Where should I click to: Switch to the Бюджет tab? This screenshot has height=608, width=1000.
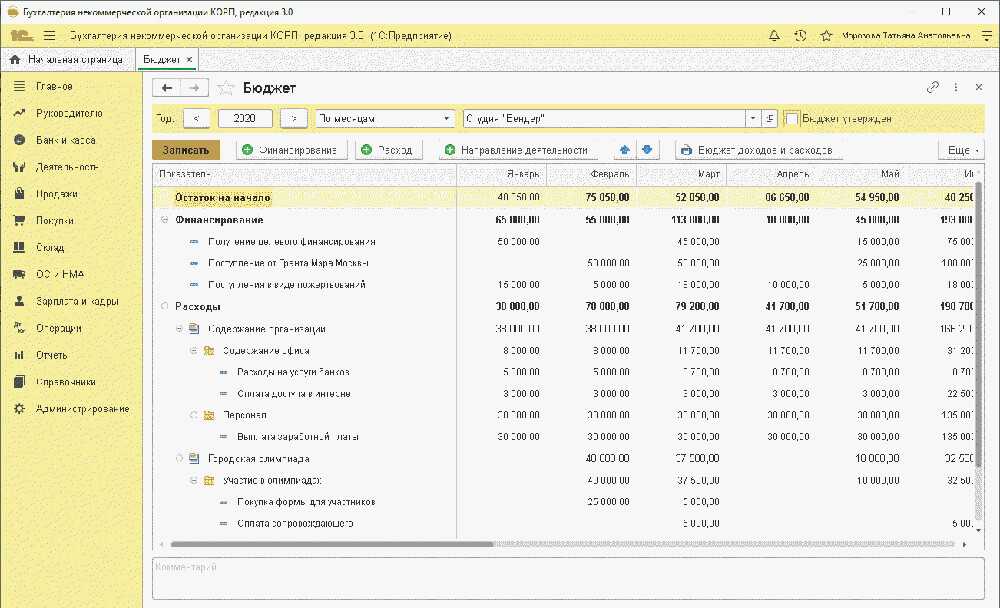(x=161, y=59)
